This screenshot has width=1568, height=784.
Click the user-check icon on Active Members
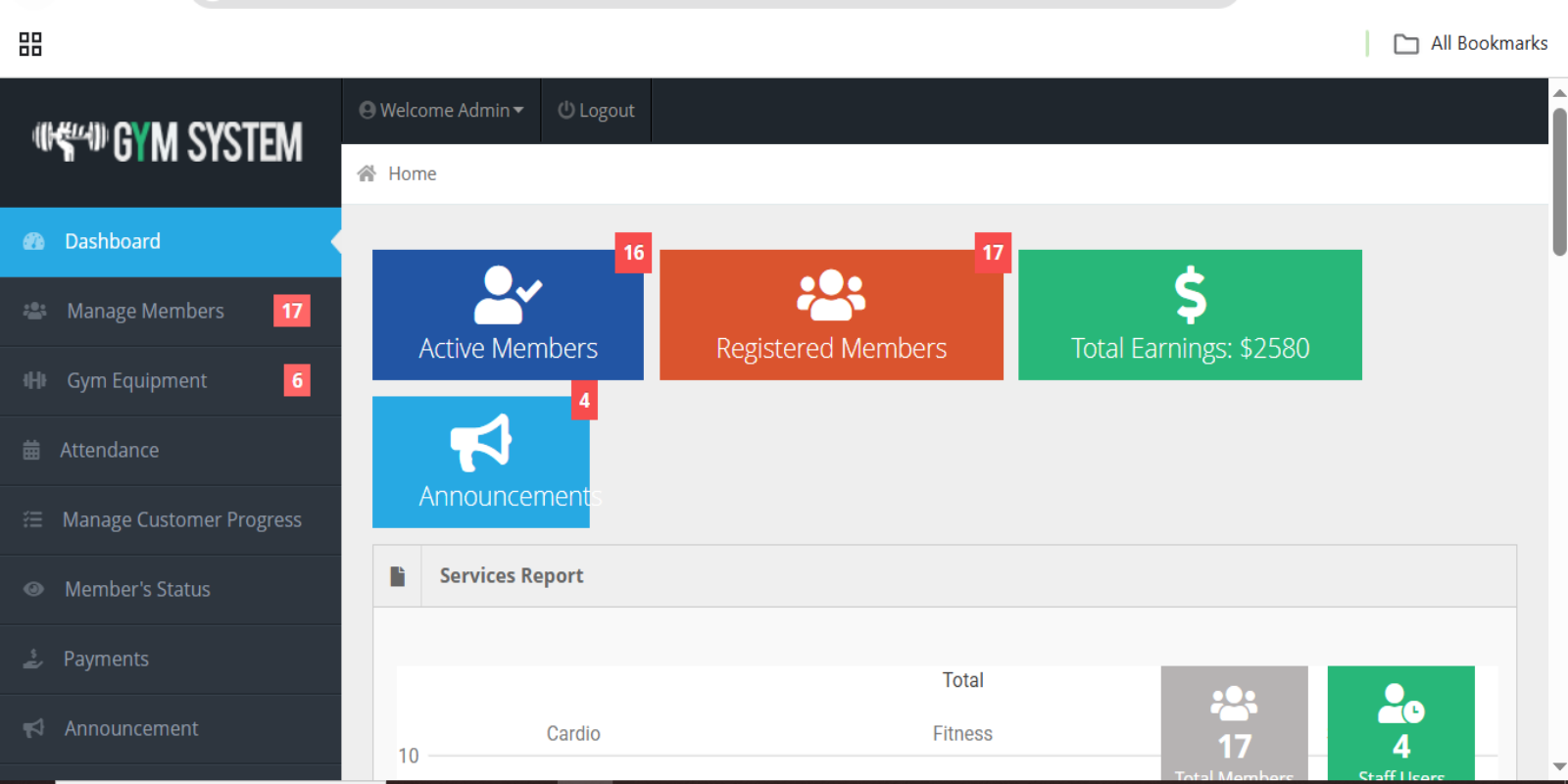pyautogui.click(x=508, y=294)
